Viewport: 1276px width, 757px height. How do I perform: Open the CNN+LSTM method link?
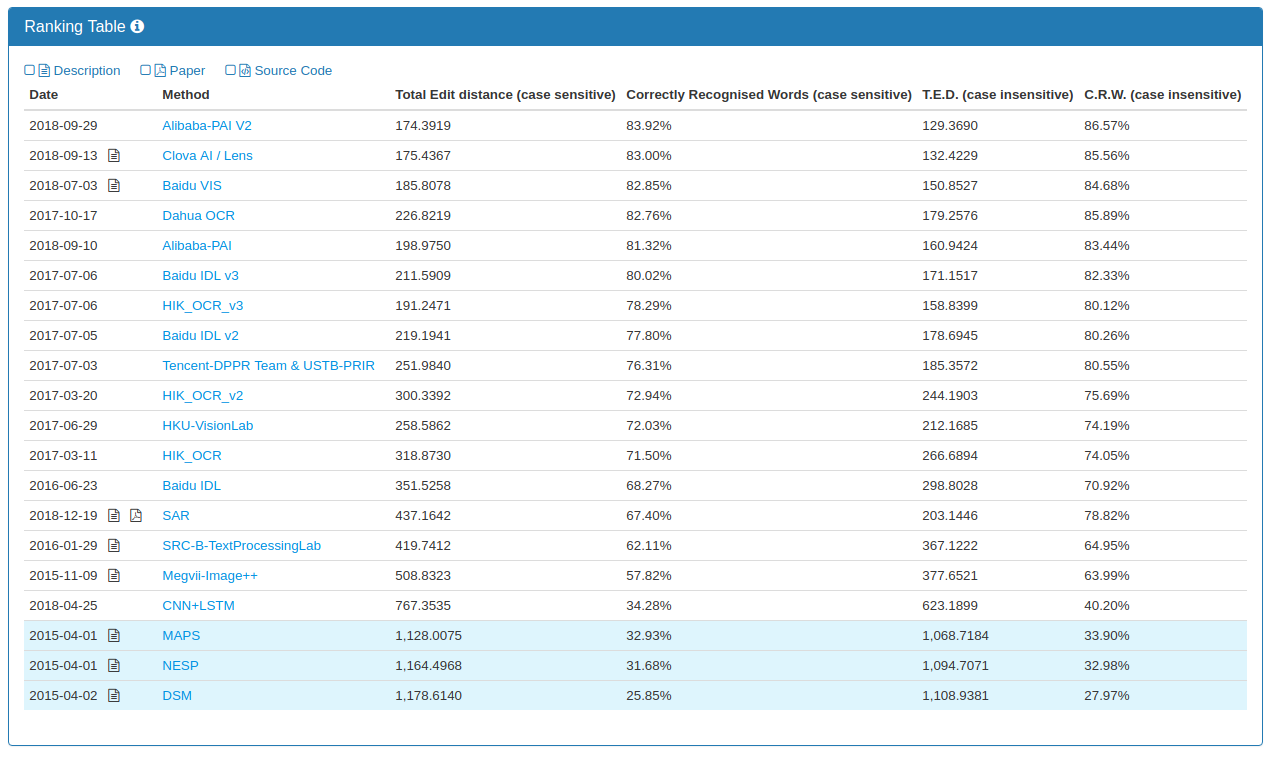[x=199, y=605]
